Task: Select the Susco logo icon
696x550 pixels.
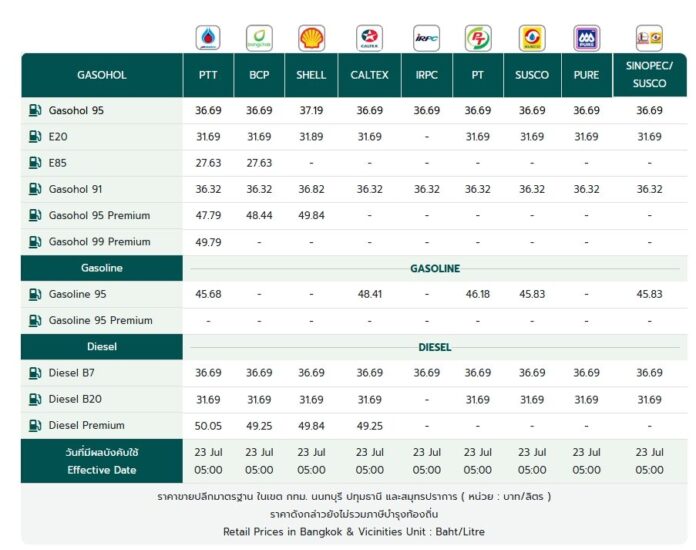Action: click(x=532, y=38)
